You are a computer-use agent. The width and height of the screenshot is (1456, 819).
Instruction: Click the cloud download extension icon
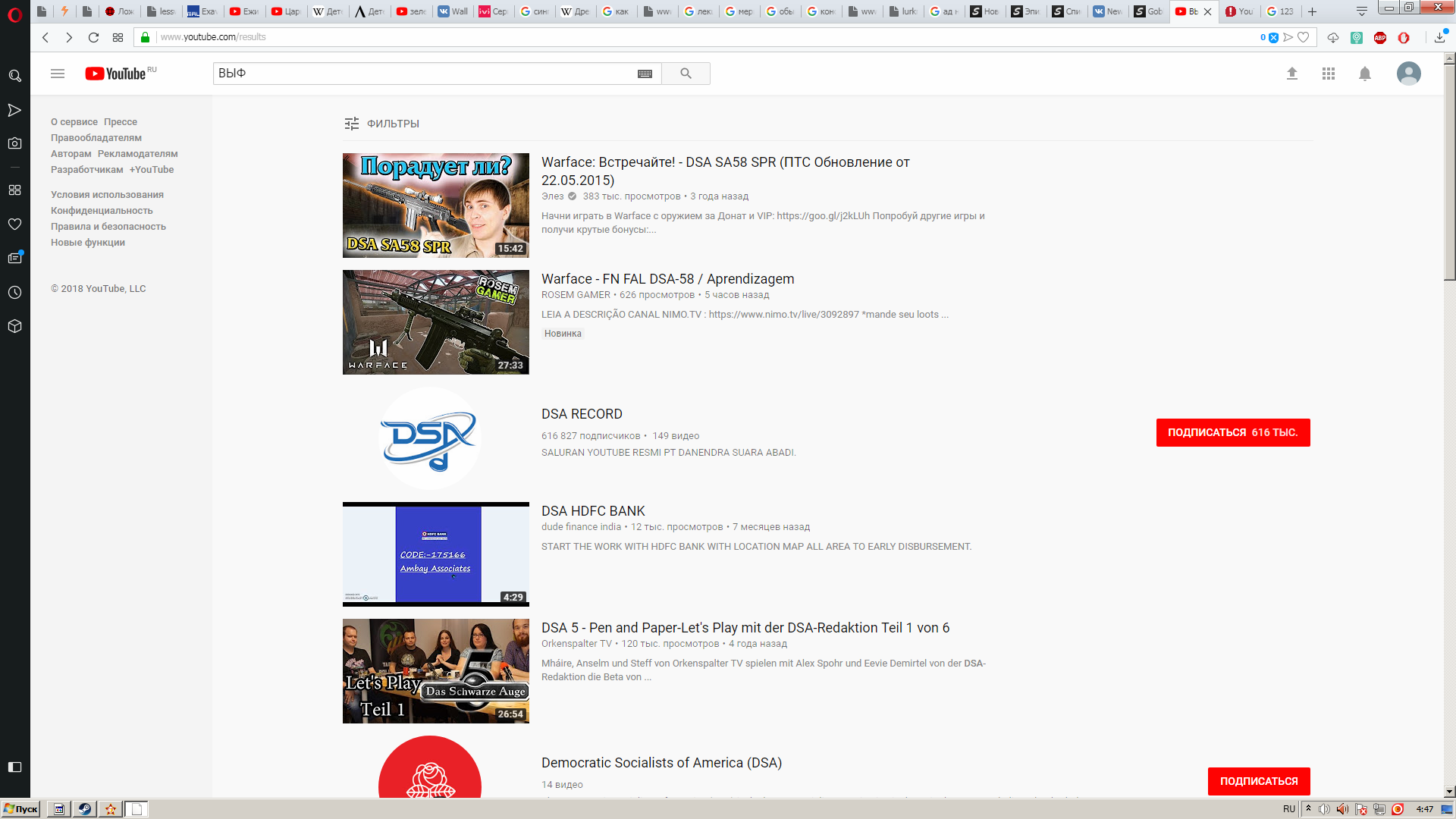(x=1333, y=37)
